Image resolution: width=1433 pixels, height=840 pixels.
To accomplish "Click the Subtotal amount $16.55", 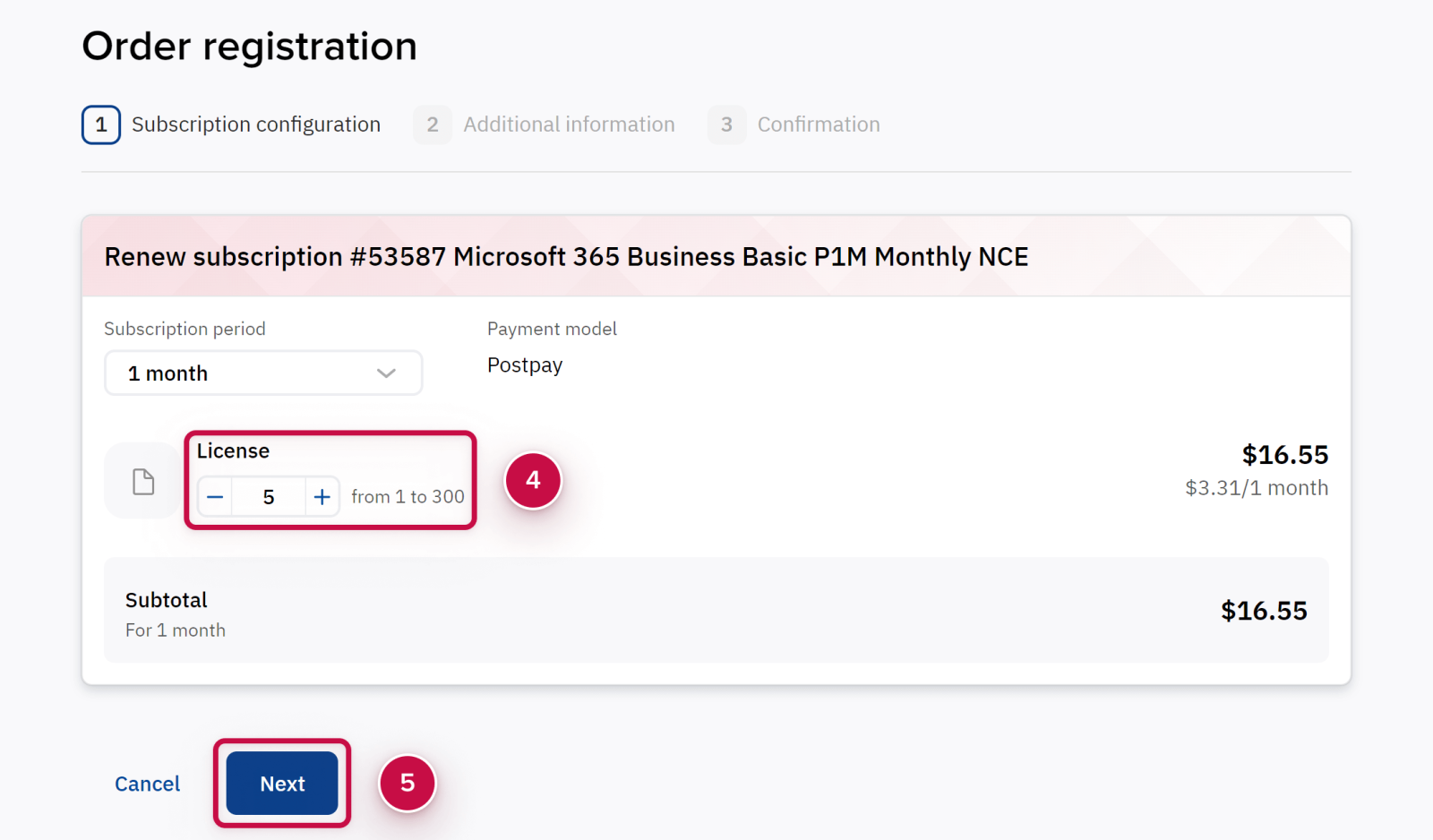I will [1264, 611].
